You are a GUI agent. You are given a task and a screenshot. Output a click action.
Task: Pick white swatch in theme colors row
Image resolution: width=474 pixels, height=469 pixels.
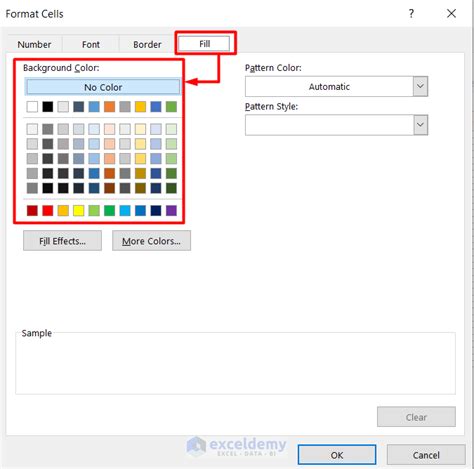[32, 107]
